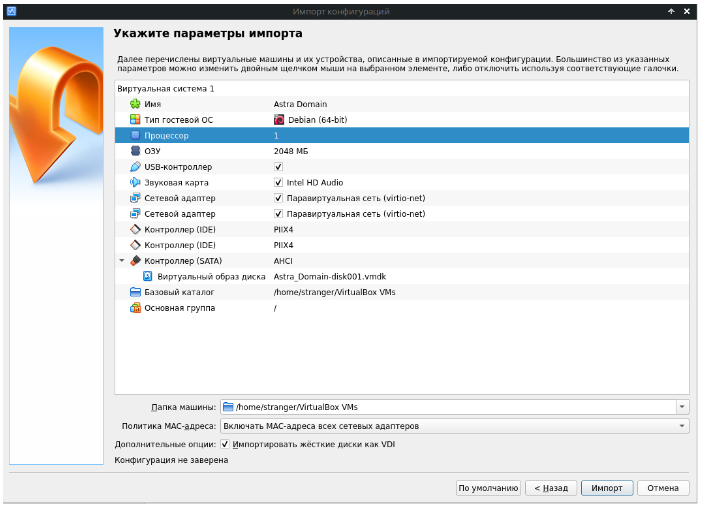Viewport: 703px width, 510px height.
Task: Click the Имя row green icon
Action: click(135, 104)
